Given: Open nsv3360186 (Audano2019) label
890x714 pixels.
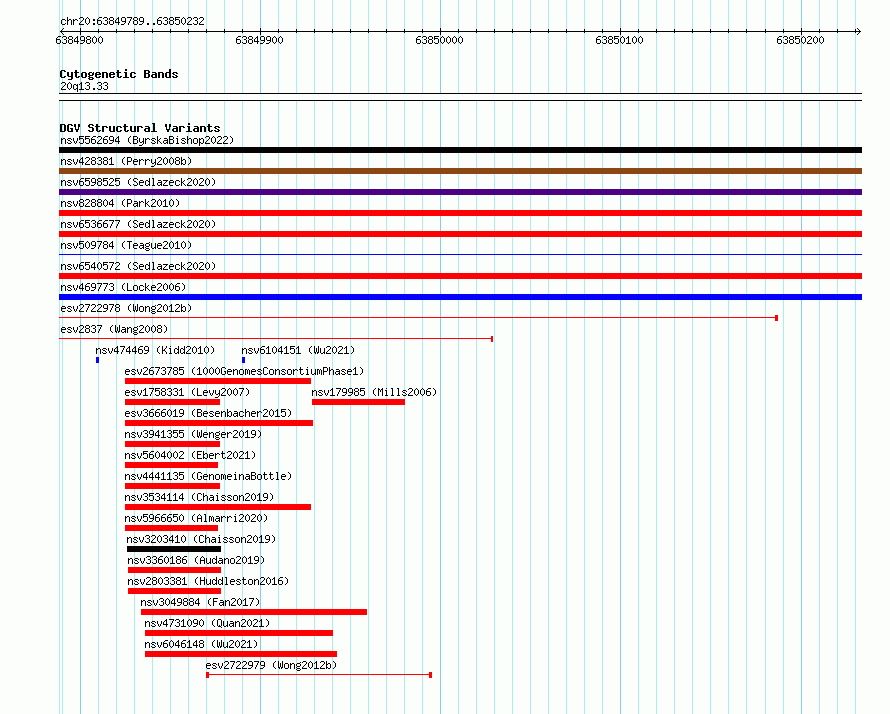Looking at the screenshot, I should (x=196, y=560).
